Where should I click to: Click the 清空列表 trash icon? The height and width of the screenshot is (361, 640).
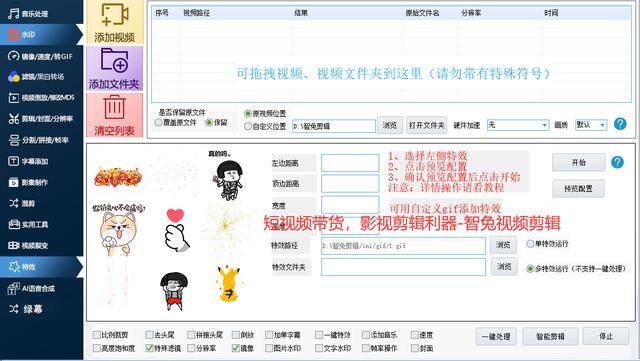115,115
